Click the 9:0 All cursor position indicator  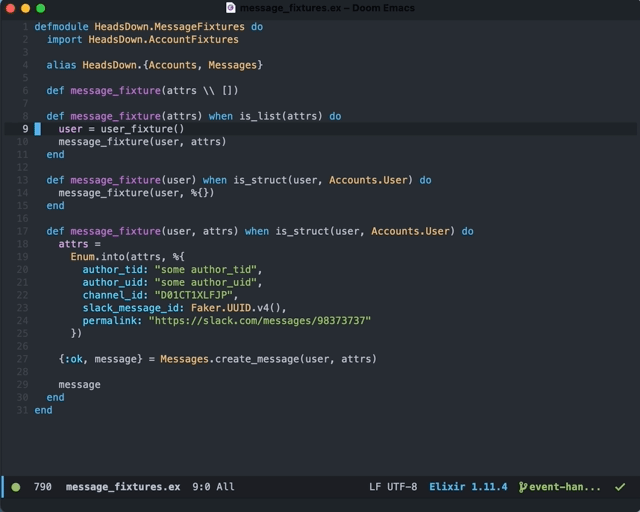[213, 487]
